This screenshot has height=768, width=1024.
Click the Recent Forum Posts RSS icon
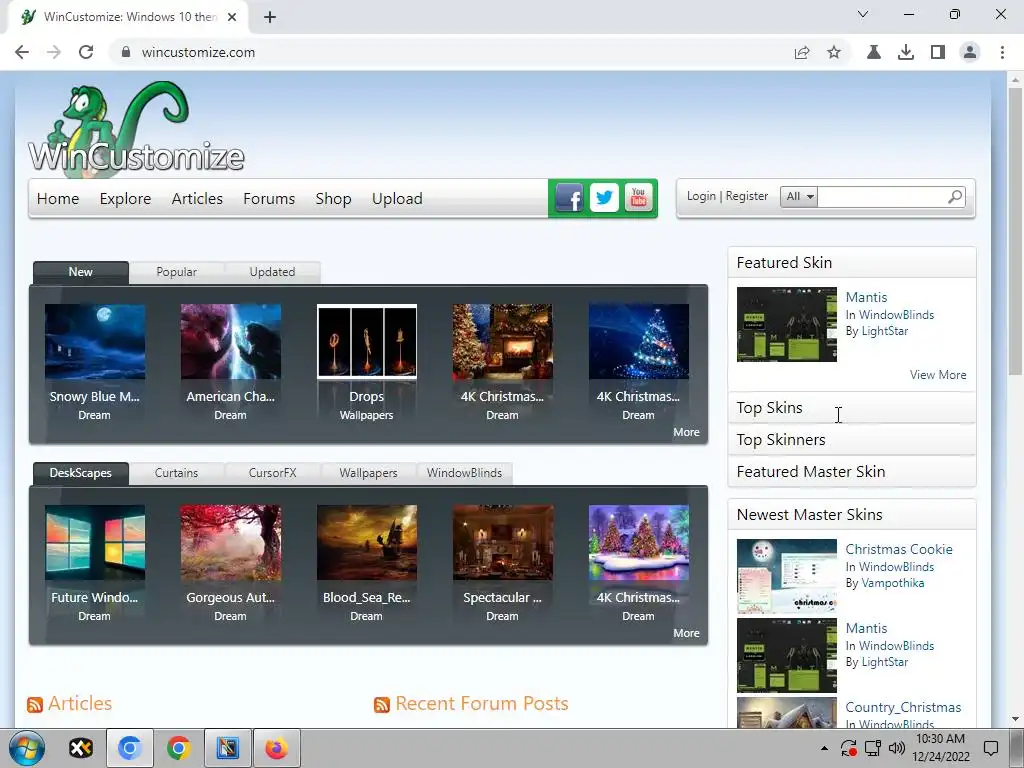coord(382,705)
